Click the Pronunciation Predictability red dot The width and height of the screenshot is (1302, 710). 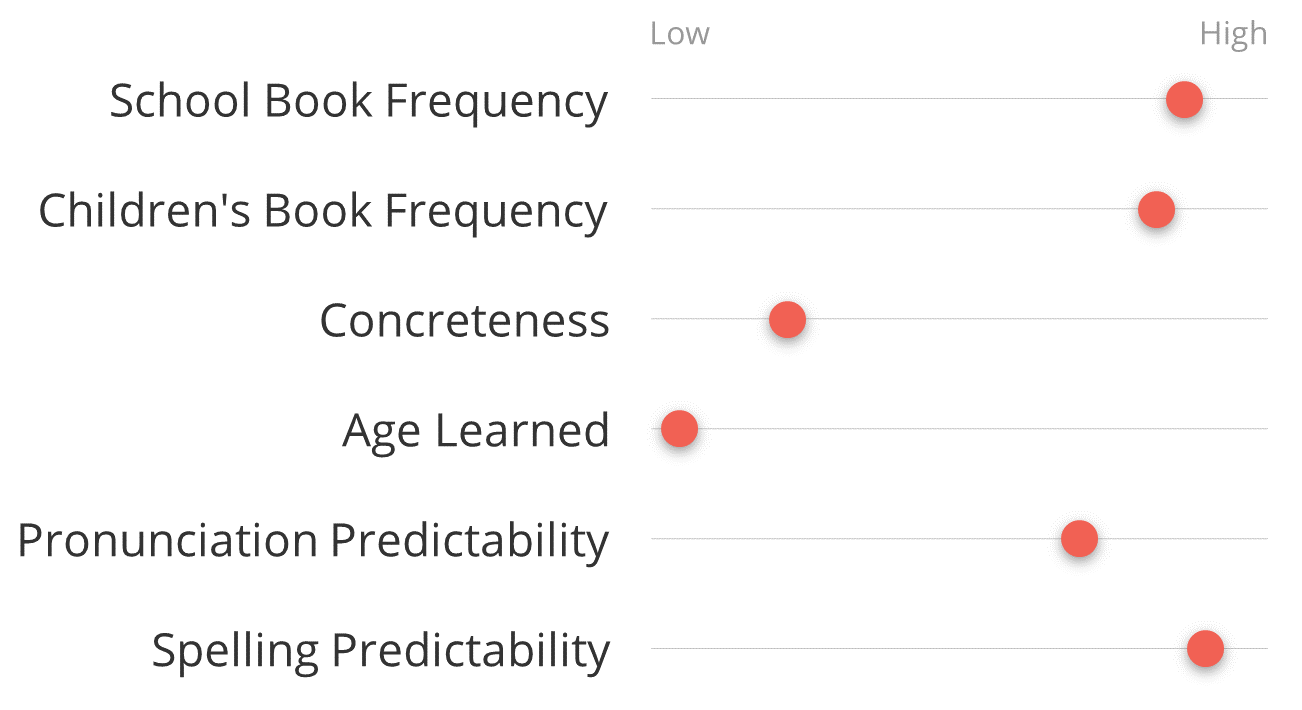(x=1079, y=539)
